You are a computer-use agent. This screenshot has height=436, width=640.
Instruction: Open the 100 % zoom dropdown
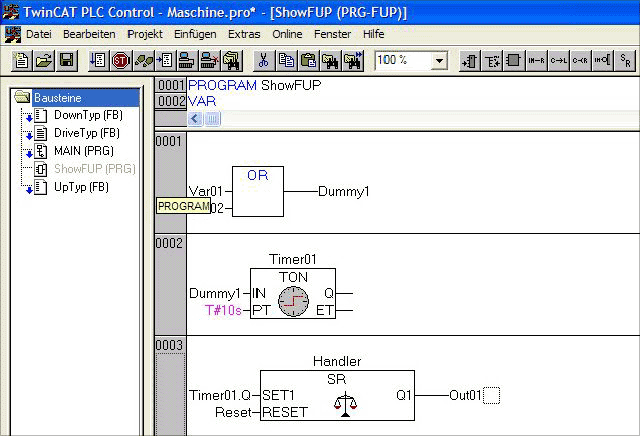(x=439, y=61)
